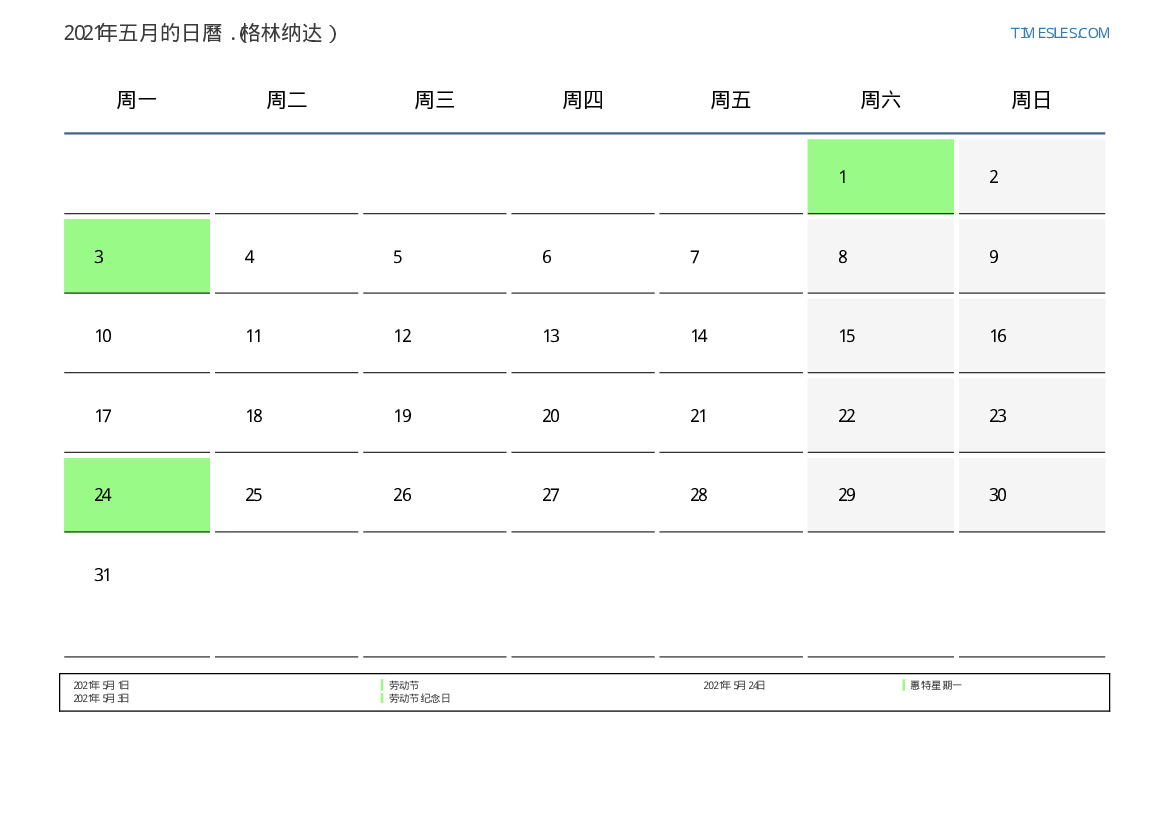Click legend date 2021年5月24日
The height and width of the screenshot is (827, 1169).
pyautogui.click(x=734, y=685)
